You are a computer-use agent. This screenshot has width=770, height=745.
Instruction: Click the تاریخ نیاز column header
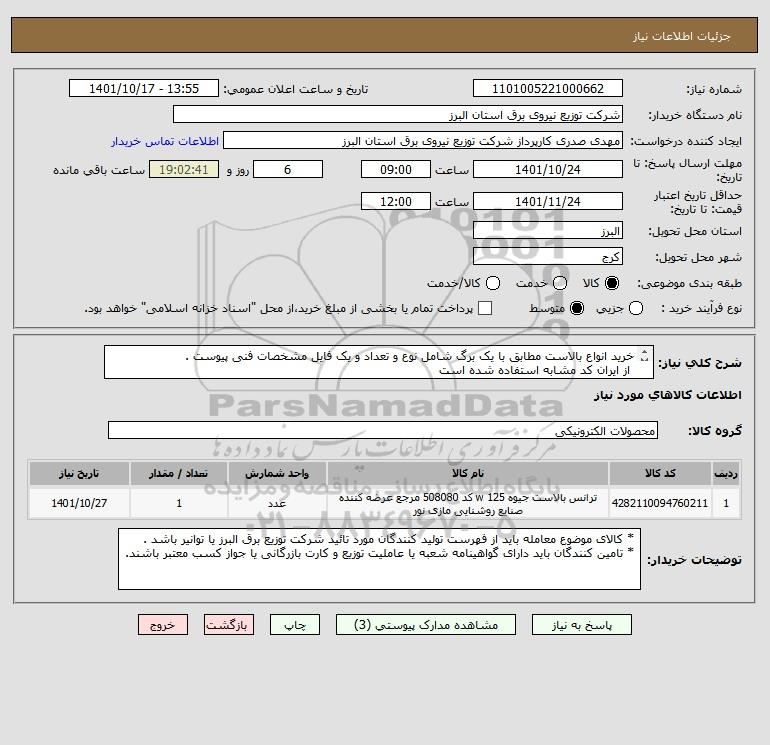[x=79, y=473]
